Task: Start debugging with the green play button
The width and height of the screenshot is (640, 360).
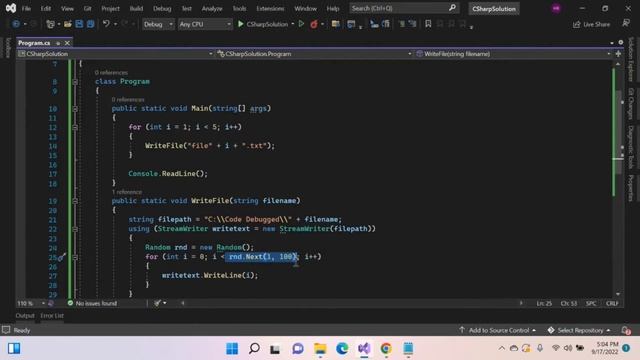Action: tap(240, 24)
